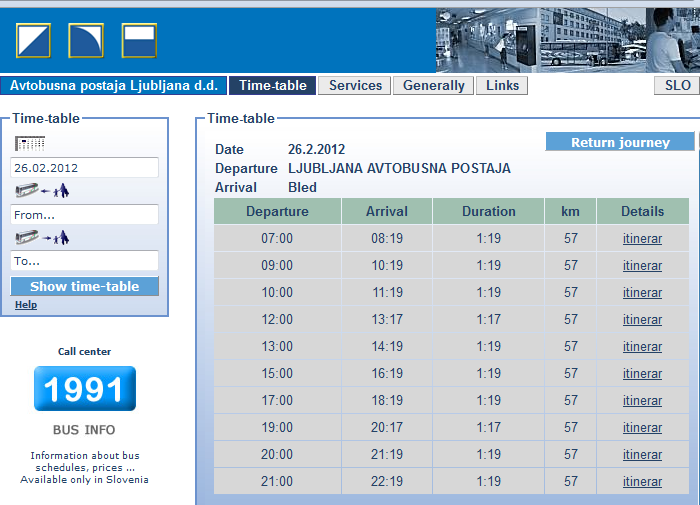Viewport: 700px width, 505px height.
Task: Click the date field showing 26.02.2012
Action: [85, 168]
